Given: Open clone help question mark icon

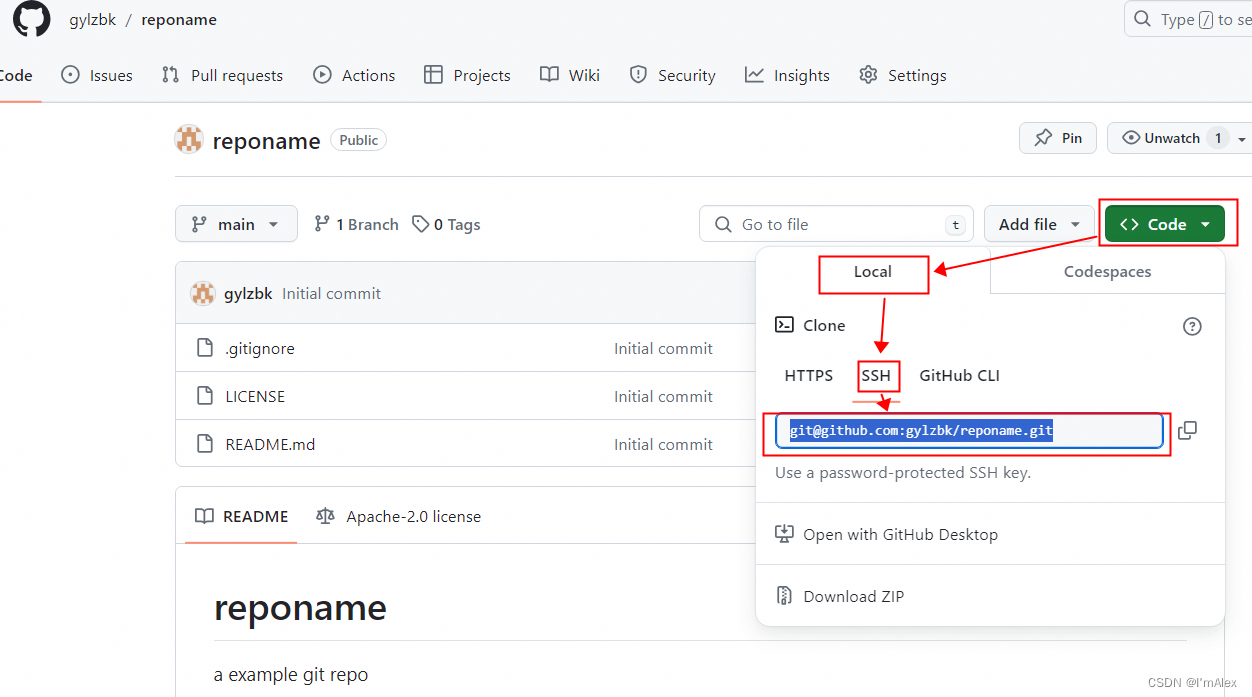Looking at the screenshot, I should [x=1192, y=326].
